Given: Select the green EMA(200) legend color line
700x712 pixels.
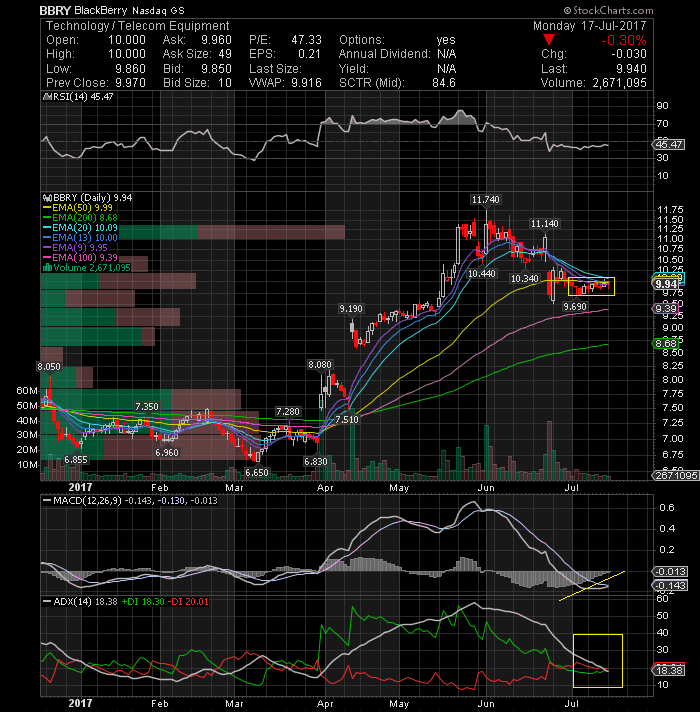Looking at the screenshot, I should tap(47, 218).
